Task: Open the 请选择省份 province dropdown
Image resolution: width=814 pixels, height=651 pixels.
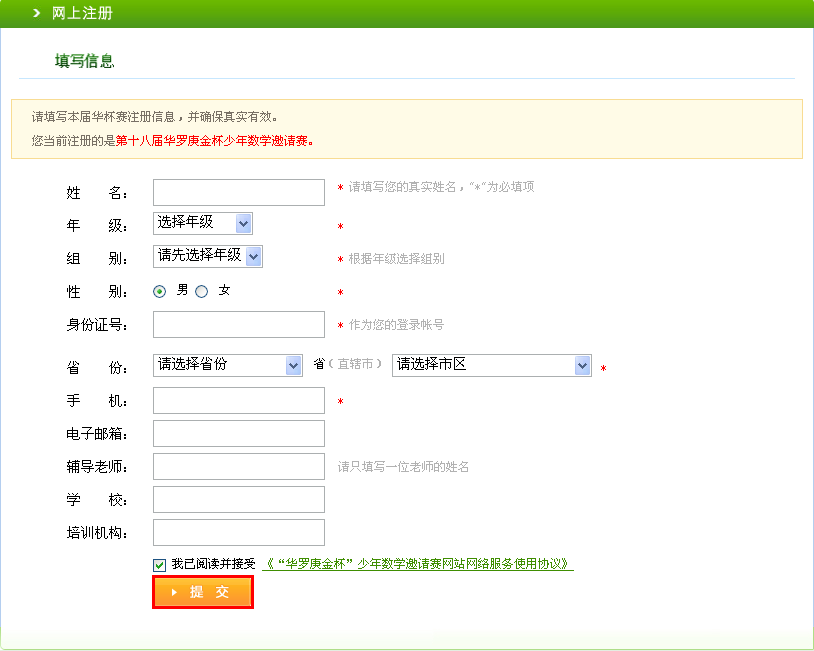Action: (x=227, y=365)
